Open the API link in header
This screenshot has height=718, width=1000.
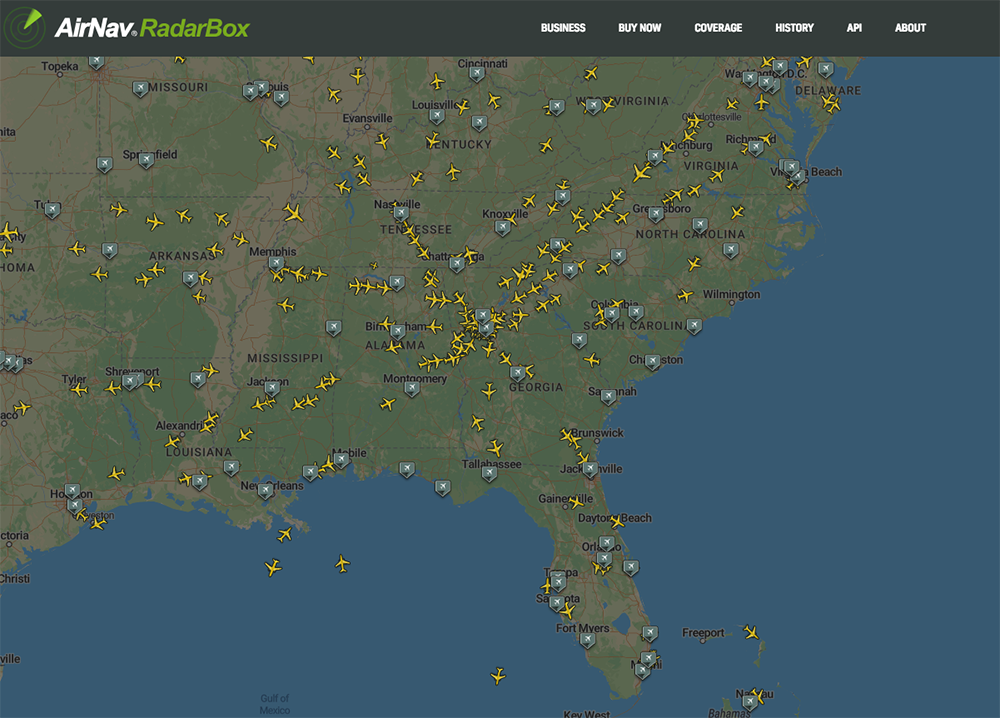[x=854, y=28]
